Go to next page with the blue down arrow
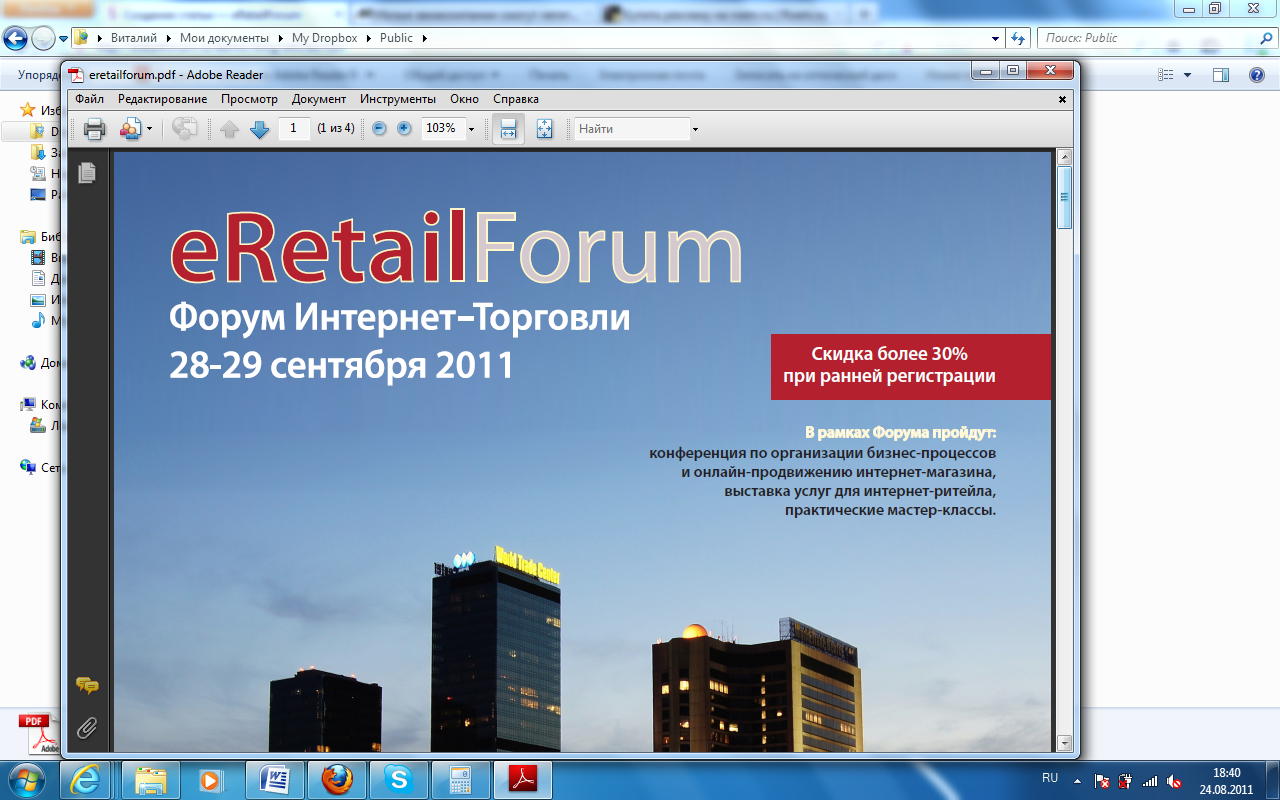1280x800 pixels. click(x=260, y=129)
